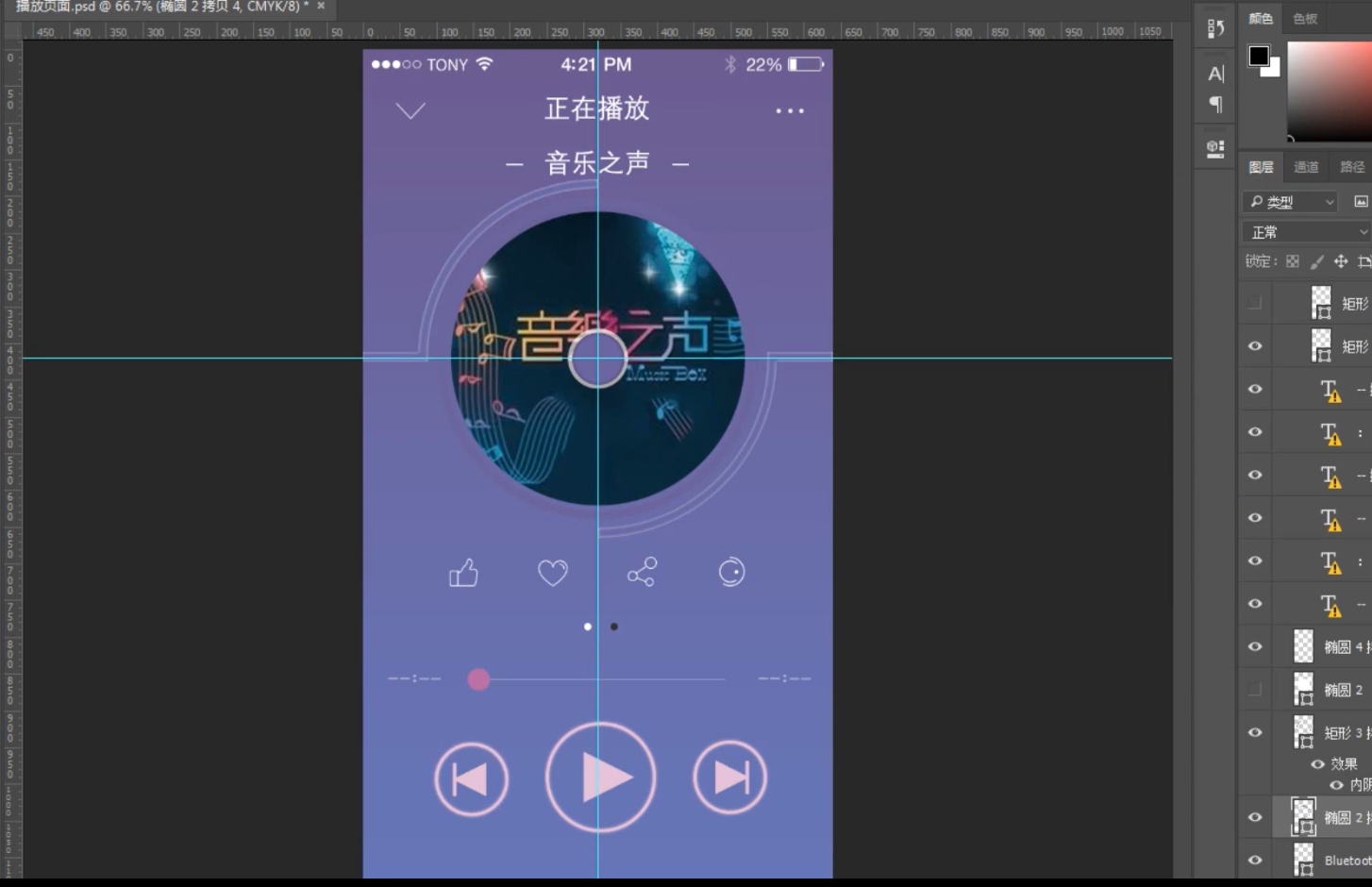This screenshot has width=1372, height=887.
Task: Toggle the 内阴影 effect visibility eye
Action: [x=1336, y=785]
